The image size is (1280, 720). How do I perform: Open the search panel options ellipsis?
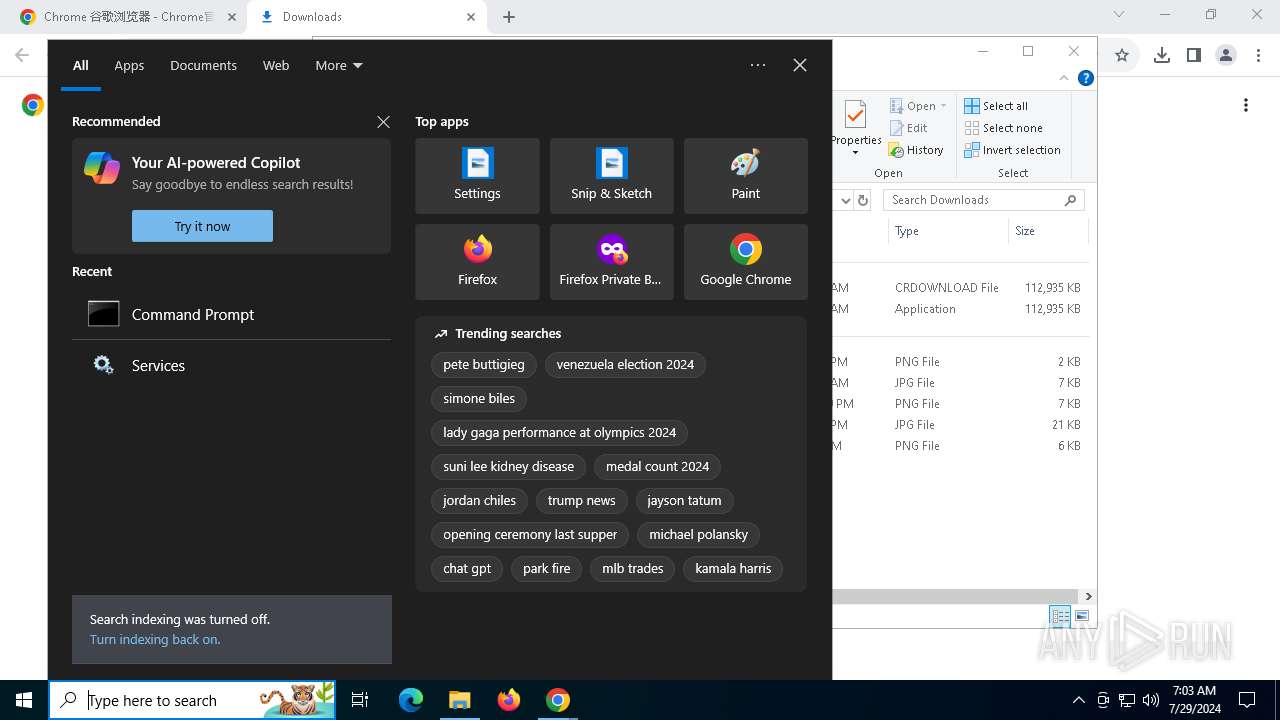click(x=758, y=65)
